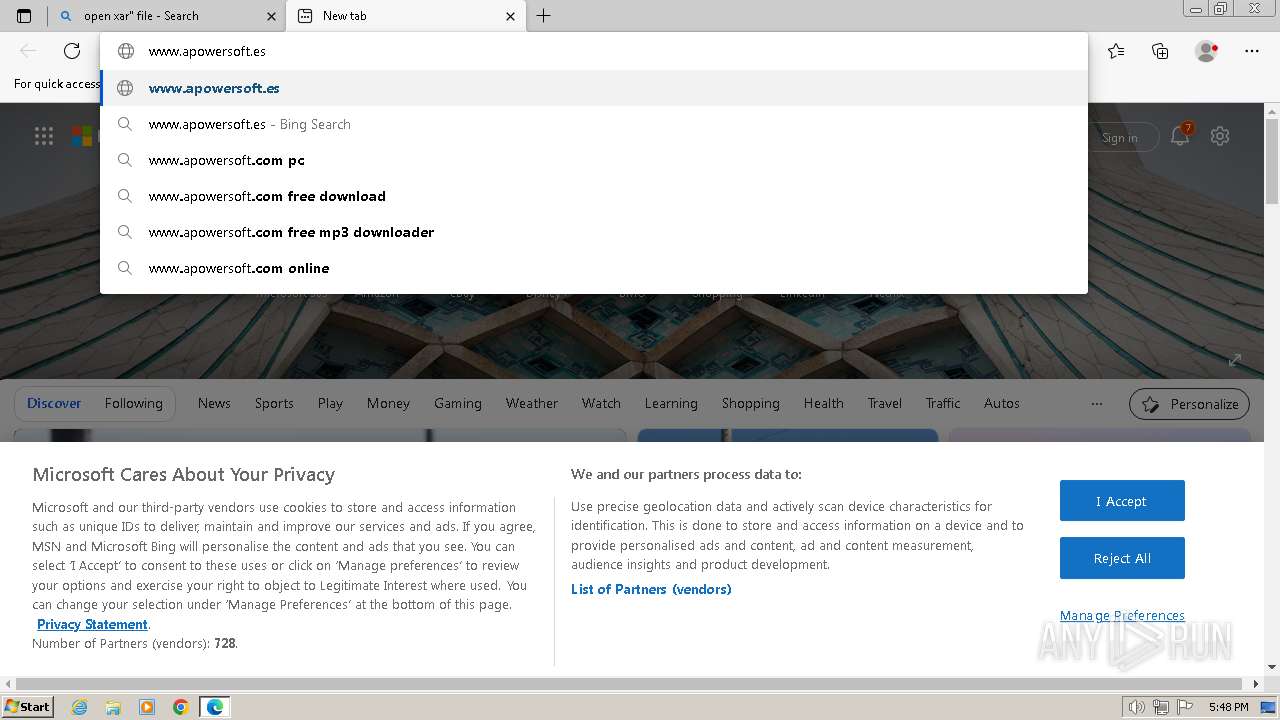The width and height of the screenshot is (1280, 720).
Task: Click the horizontal scrollbar right arrow
Action: point(1257,684)
